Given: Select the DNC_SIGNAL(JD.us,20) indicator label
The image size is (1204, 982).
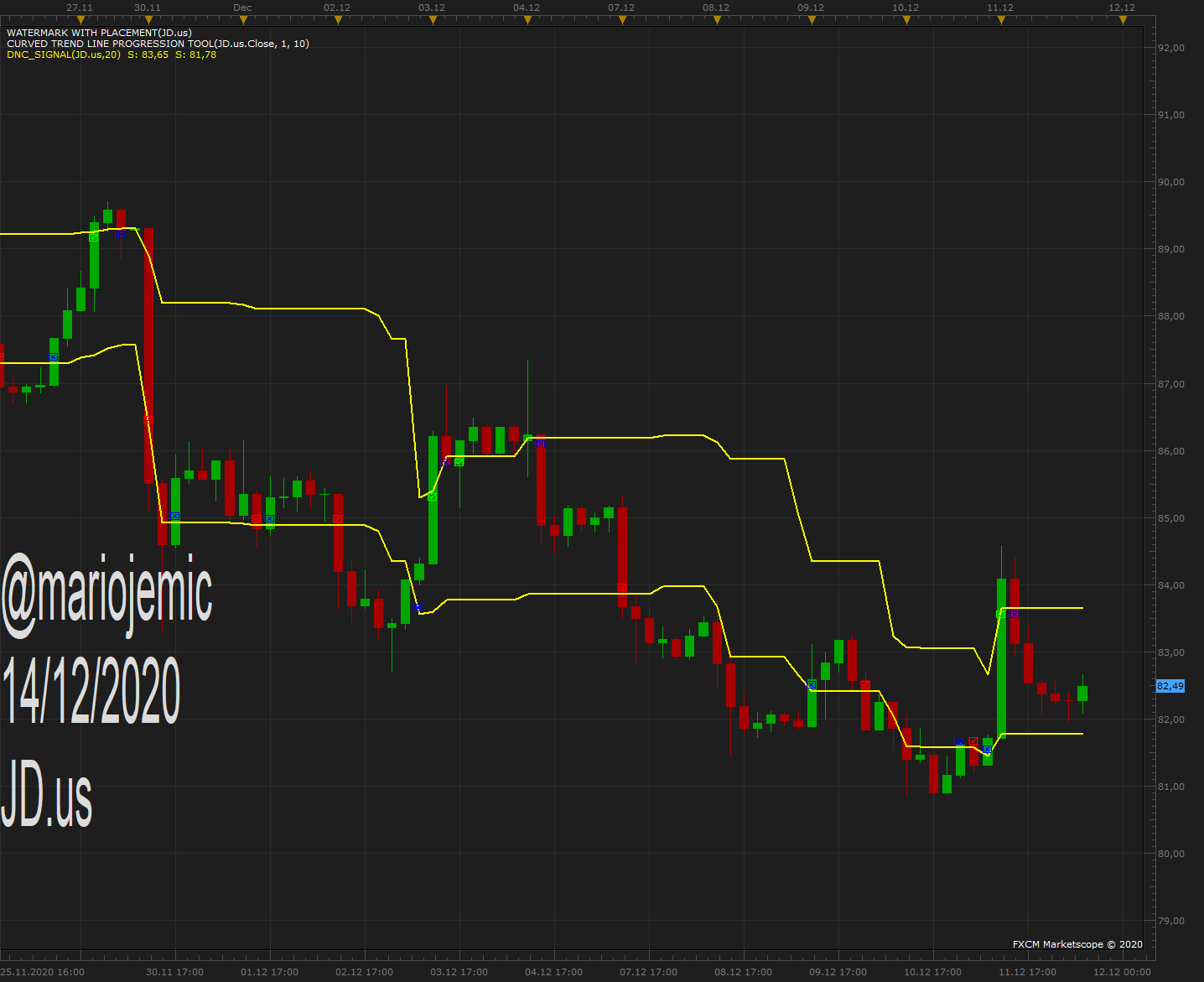Looking at the screenshot, I should pyautogui.click(x=64, y=55).
